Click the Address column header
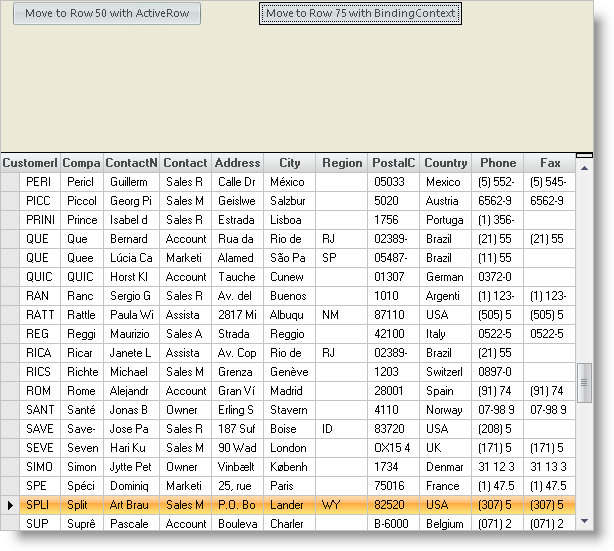Image resolution: width=614 pixels, height=551 pixels. click(x=238, y=163)
